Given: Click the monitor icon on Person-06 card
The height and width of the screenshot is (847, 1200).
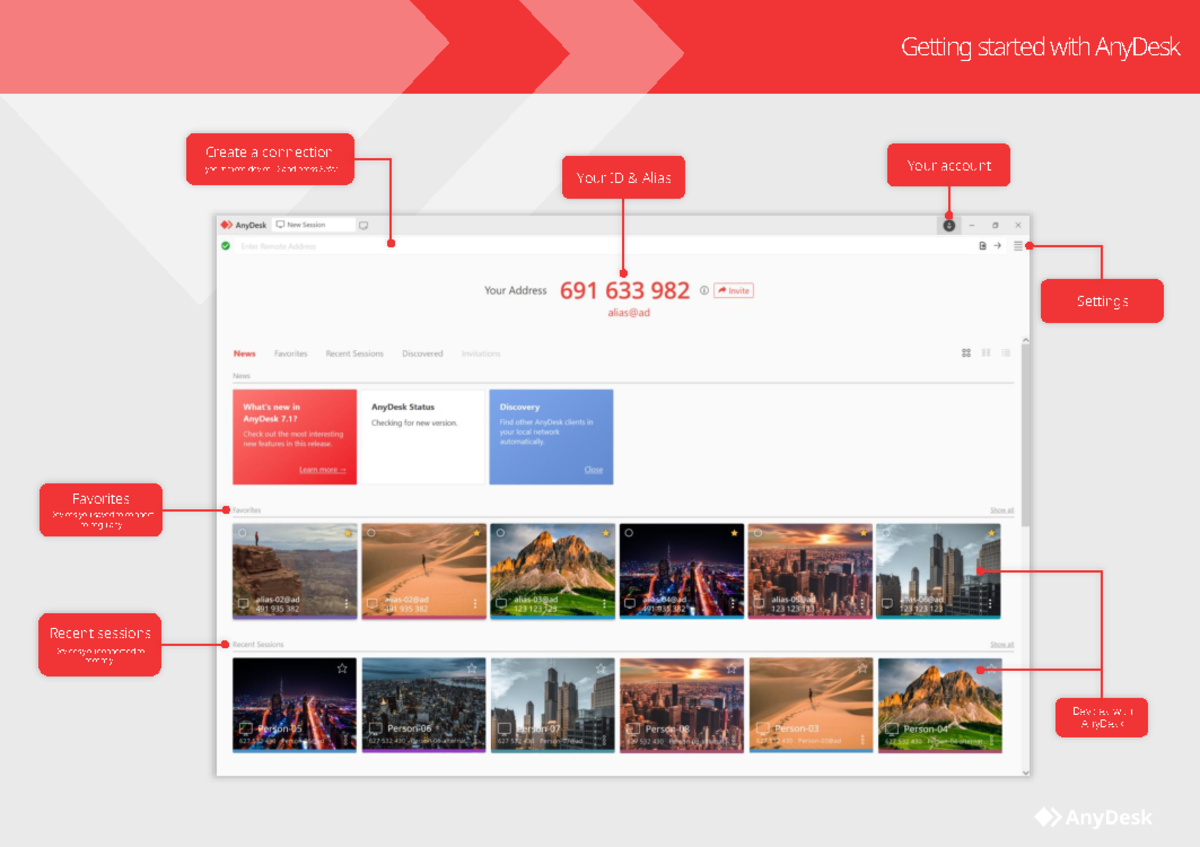Looking at the screenshot, I should click(x=376, y=729).
